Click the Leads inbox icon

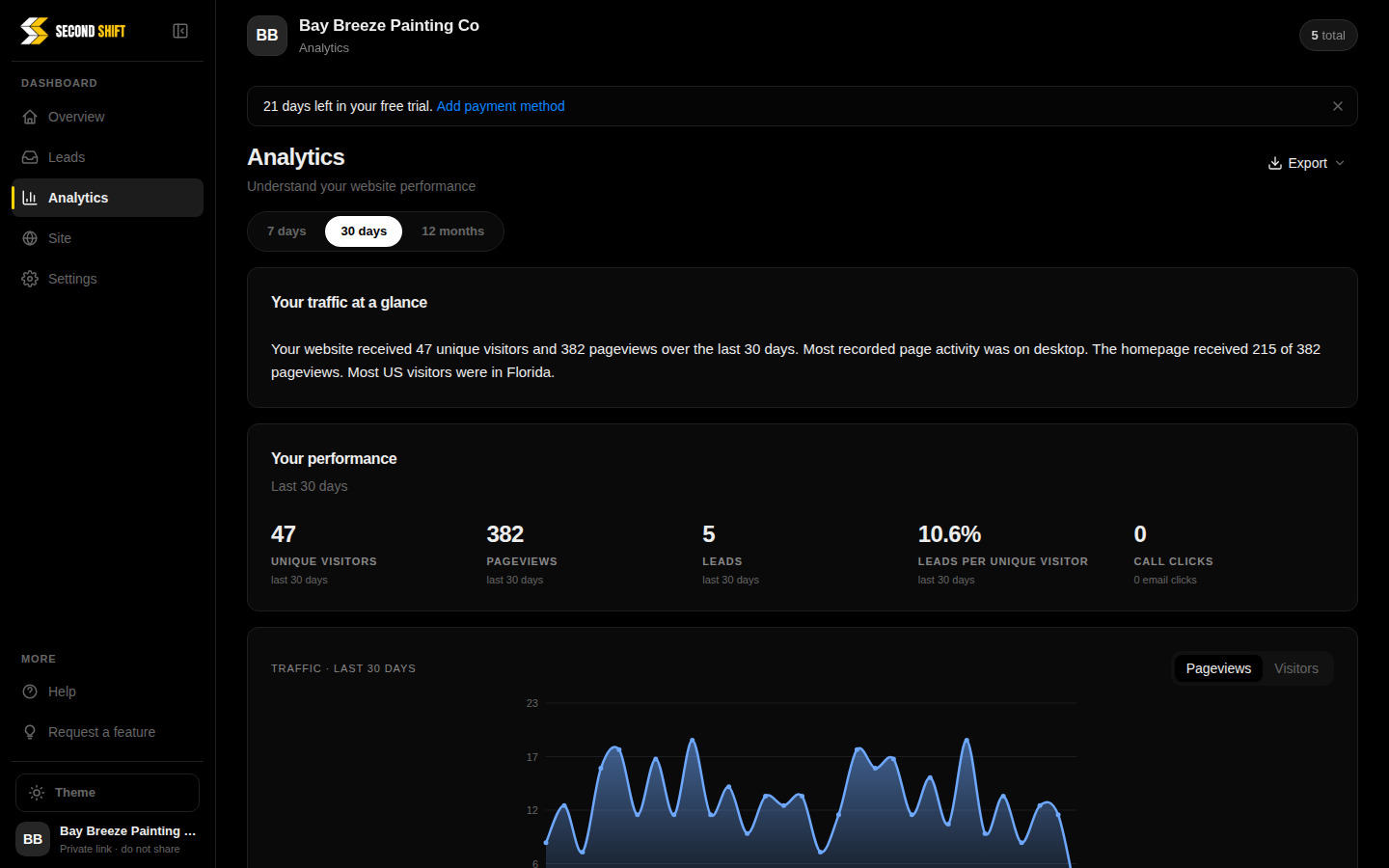30,157
